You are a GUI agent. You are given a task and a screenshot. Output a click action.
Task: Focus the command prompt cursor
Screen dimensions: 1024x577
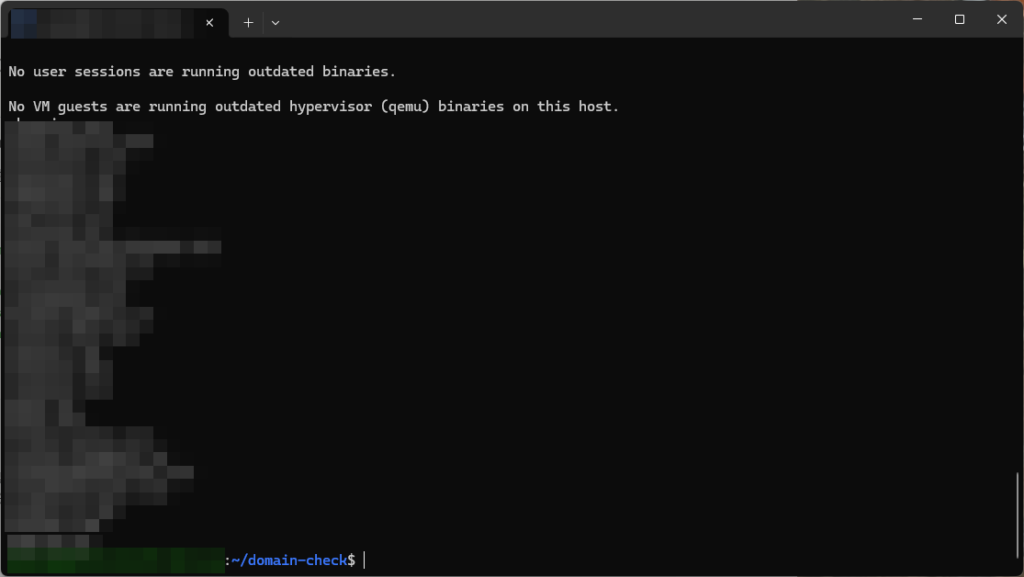(x=364, y=560)
